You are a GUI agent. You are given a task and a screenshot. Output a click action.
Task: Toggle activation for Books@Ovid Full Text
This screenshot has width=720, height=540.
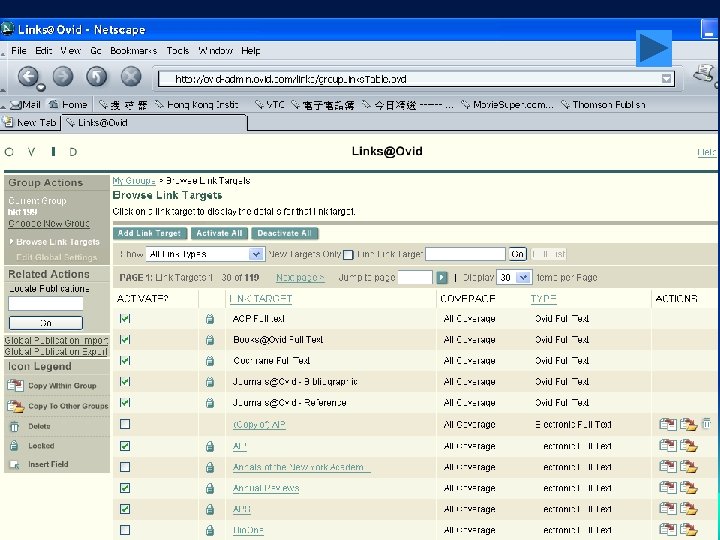click(x=125, y=339)
